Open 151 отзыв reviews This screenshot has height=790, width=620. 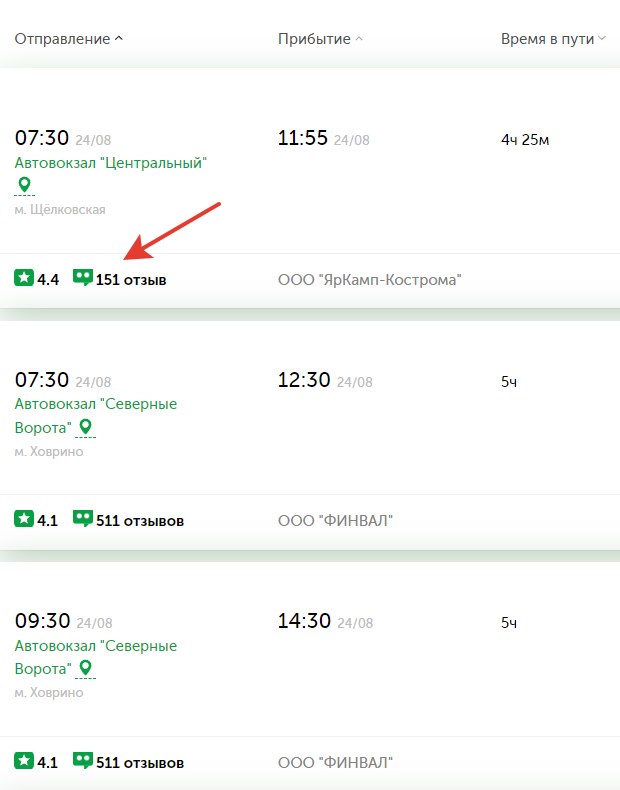click(x=131, y=280)
